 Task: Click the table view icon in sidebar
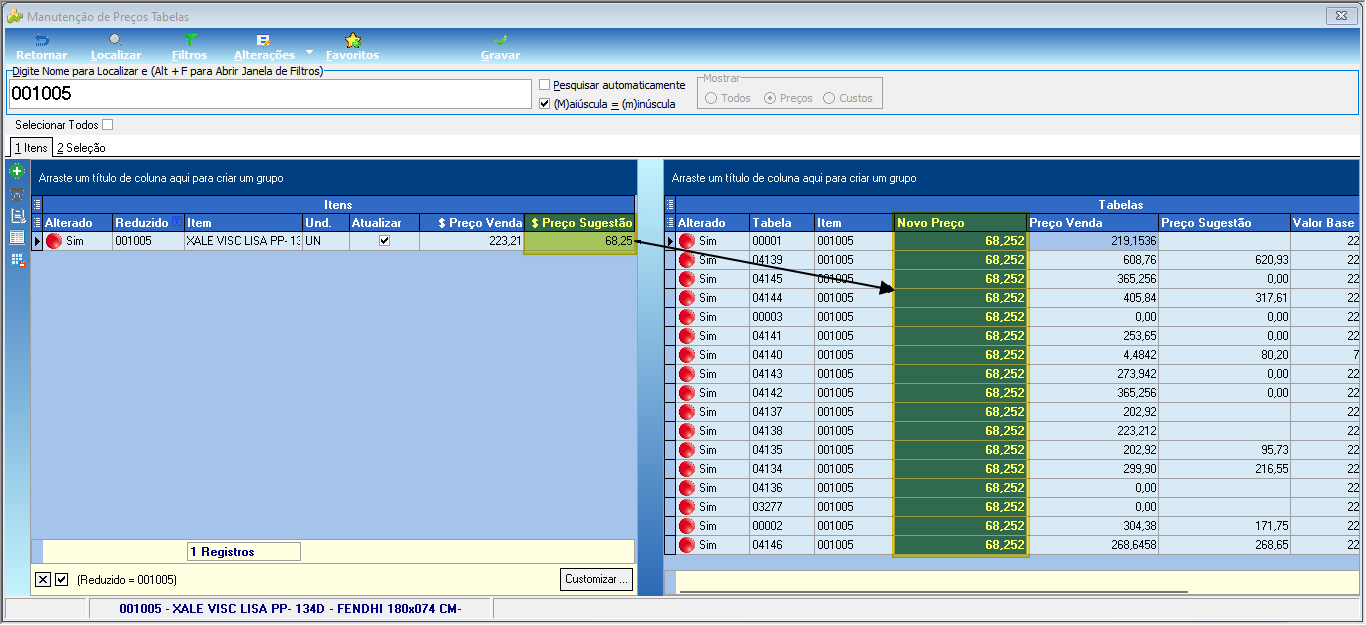tap(17, 237)
